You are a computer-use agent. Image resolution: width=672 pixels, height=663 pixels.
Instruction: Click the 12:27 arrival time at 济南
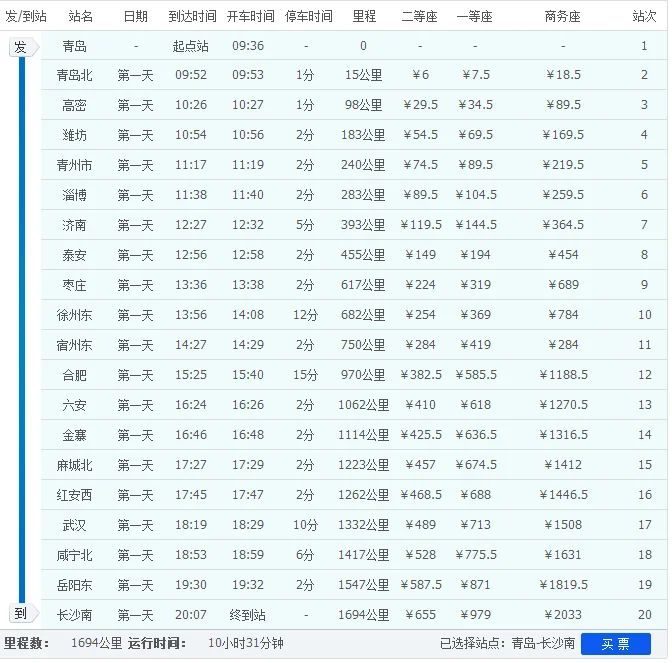(191, 225)
